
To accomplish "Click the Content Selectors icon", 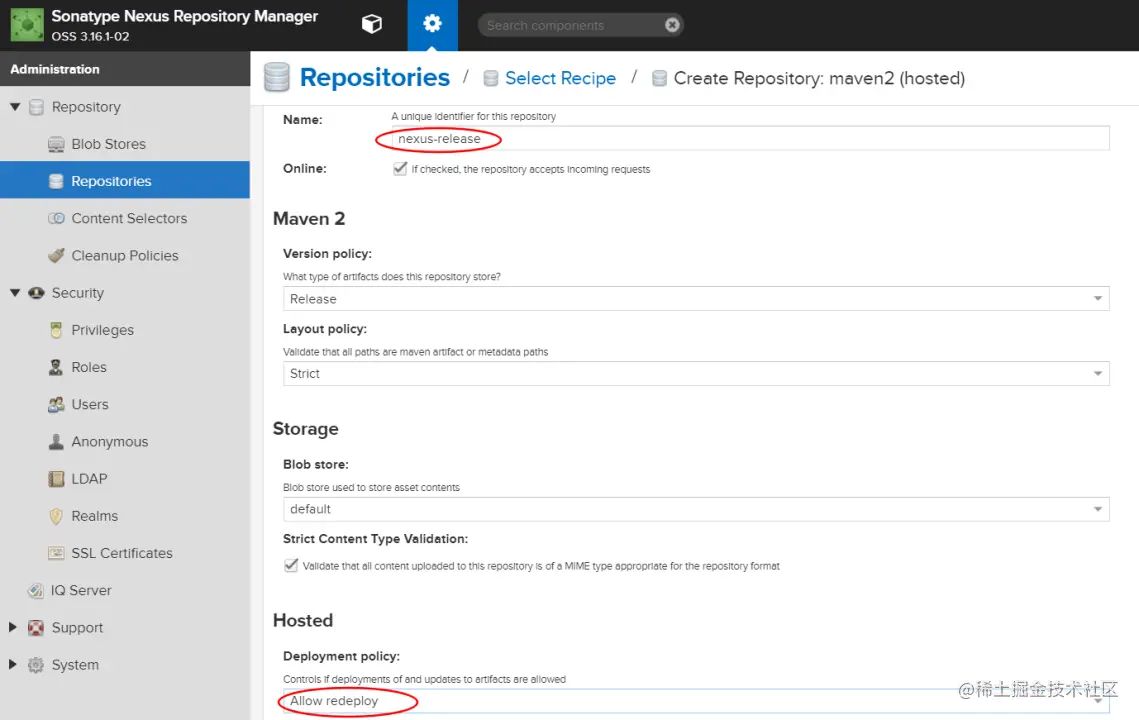I will [56, 218].
